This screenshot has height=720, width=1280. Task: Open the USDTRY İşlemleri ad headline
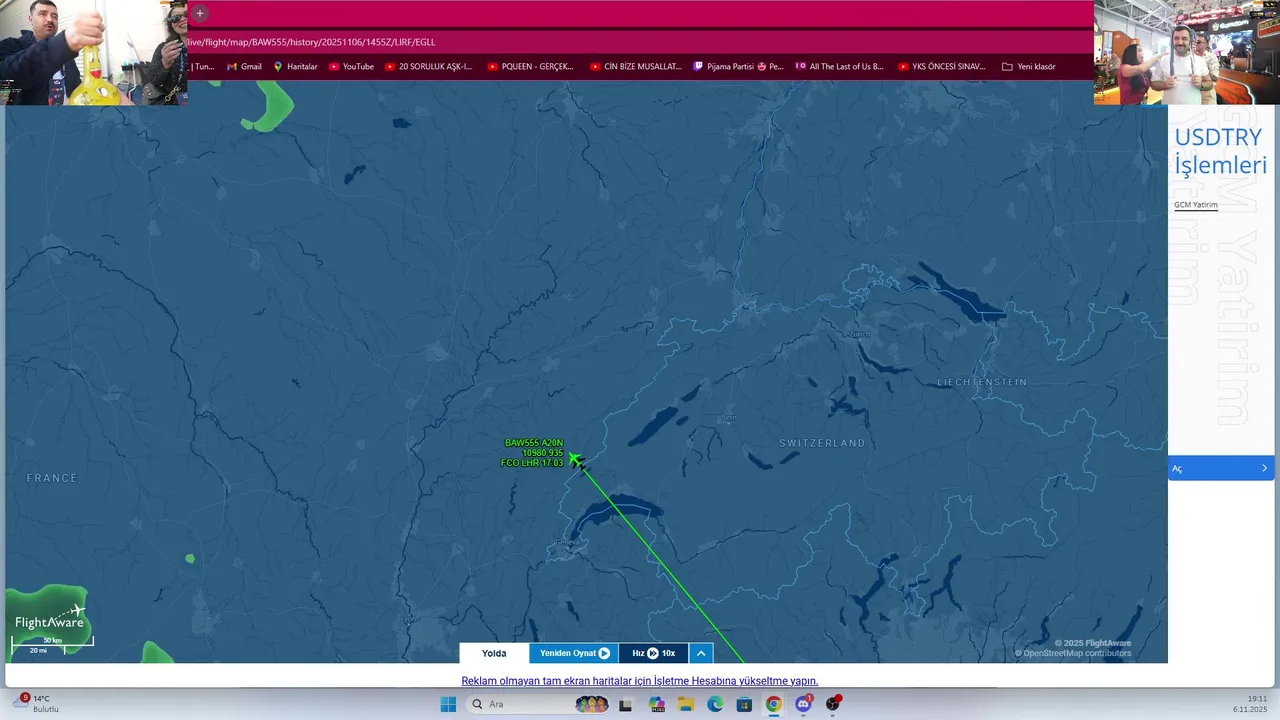[x=1220, y=151]
